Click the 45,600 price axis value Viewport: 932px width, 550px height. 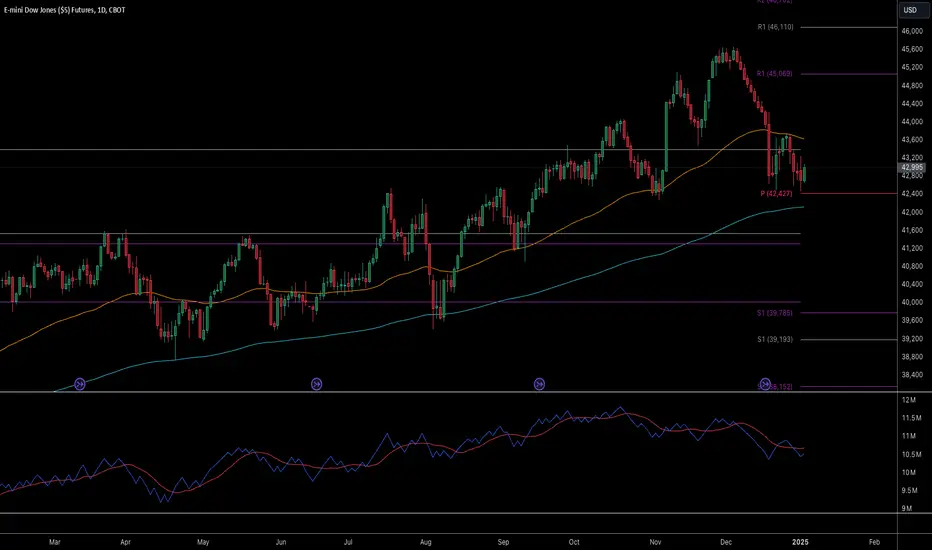click(x=912, y=49)
